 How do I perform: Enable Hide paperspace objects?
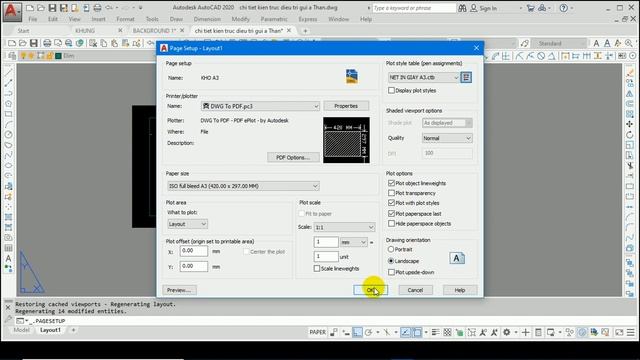tap(391, 223)
